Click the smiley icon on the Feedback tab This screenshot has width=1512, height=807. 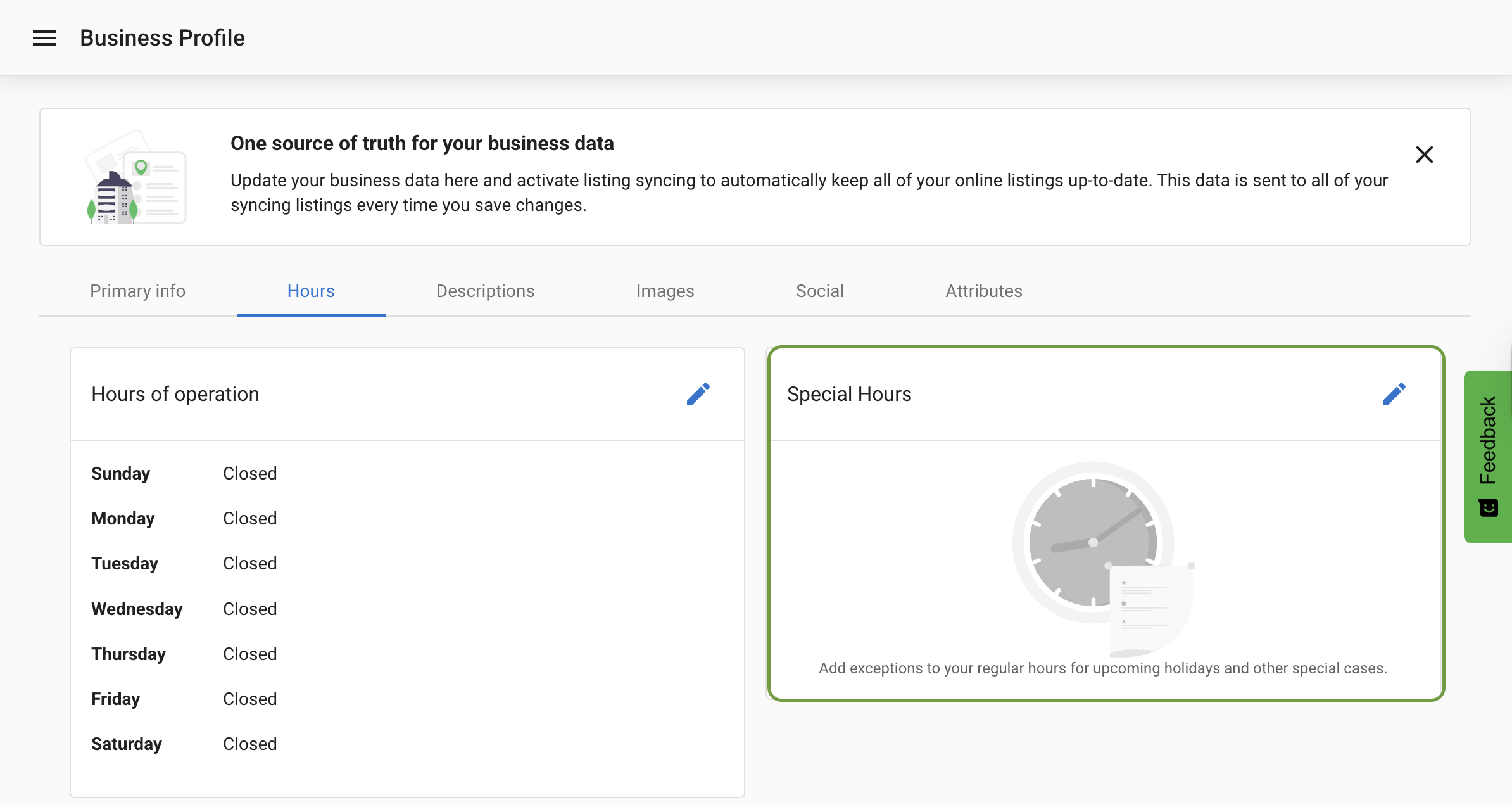(x=1488, y=506)
